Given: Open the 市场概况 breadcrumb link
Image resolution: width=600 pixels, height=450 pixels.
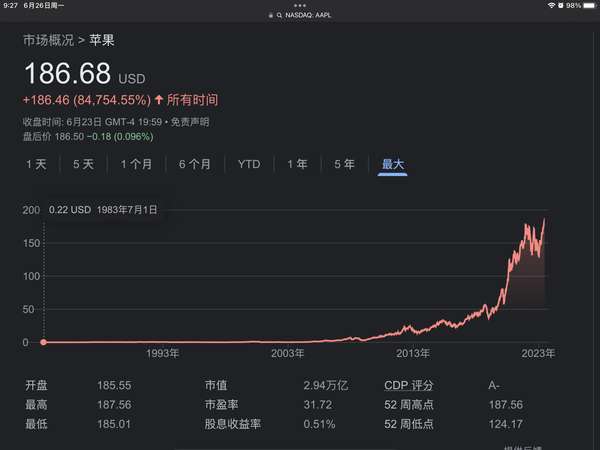Looking at the screenshot, I should coord(49,40).
